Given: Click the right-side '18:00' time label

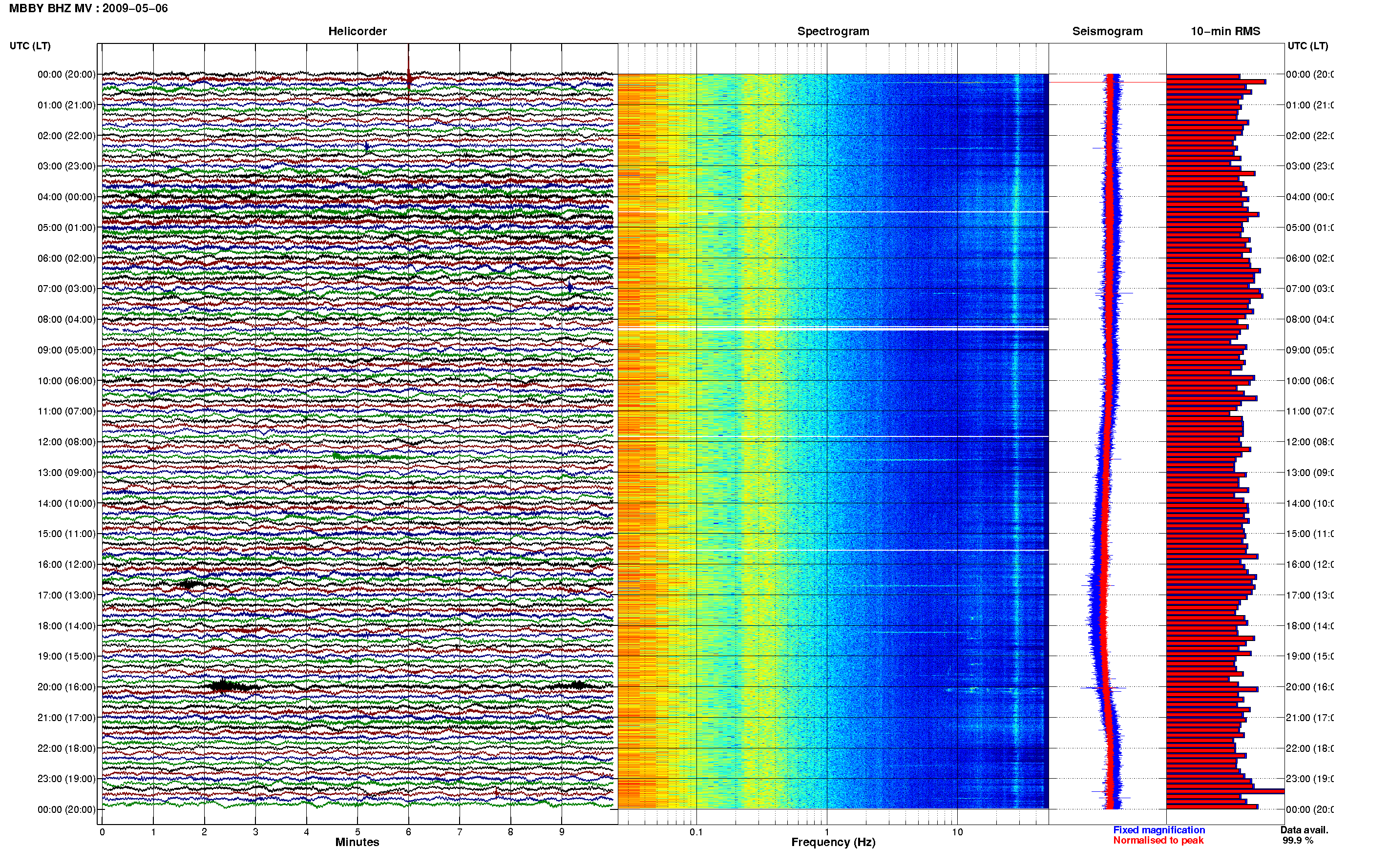Looking at the screenshot, I should 1309,626.
